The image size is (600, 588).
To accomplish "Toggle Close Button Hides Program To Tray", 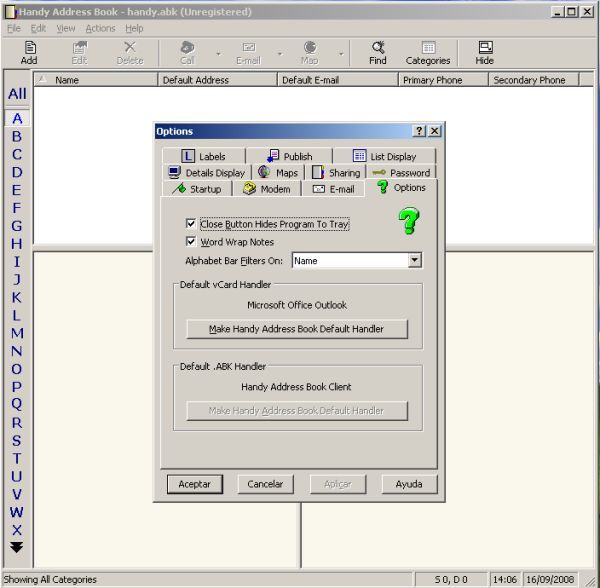I will click(x=191, y=223).
